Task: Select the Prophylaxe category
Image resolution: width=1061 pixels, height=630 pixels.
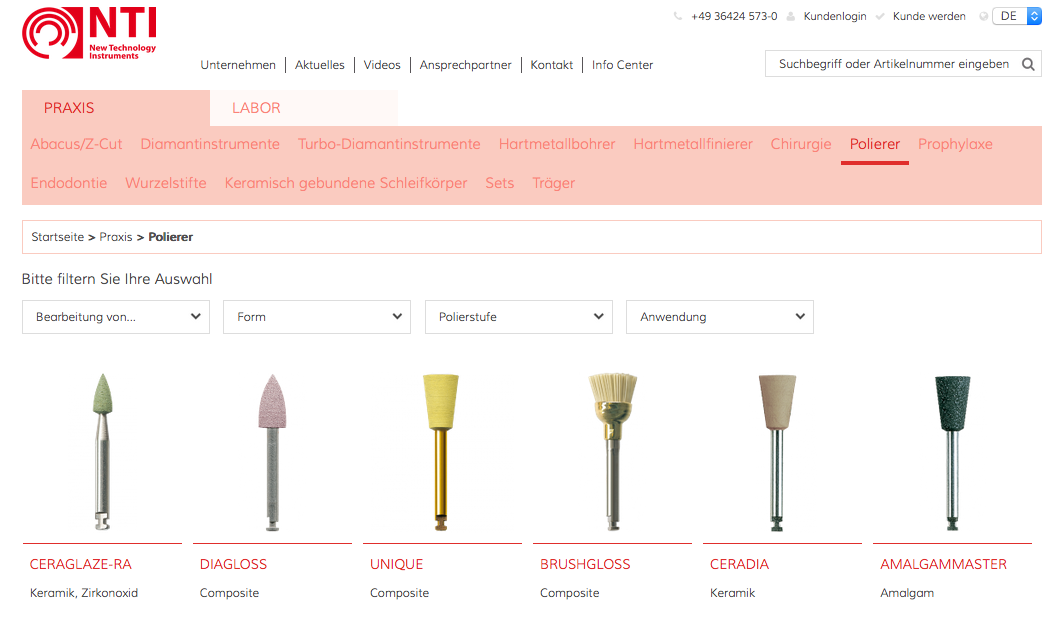Action: pyautogui.click(x=955, y=144)
